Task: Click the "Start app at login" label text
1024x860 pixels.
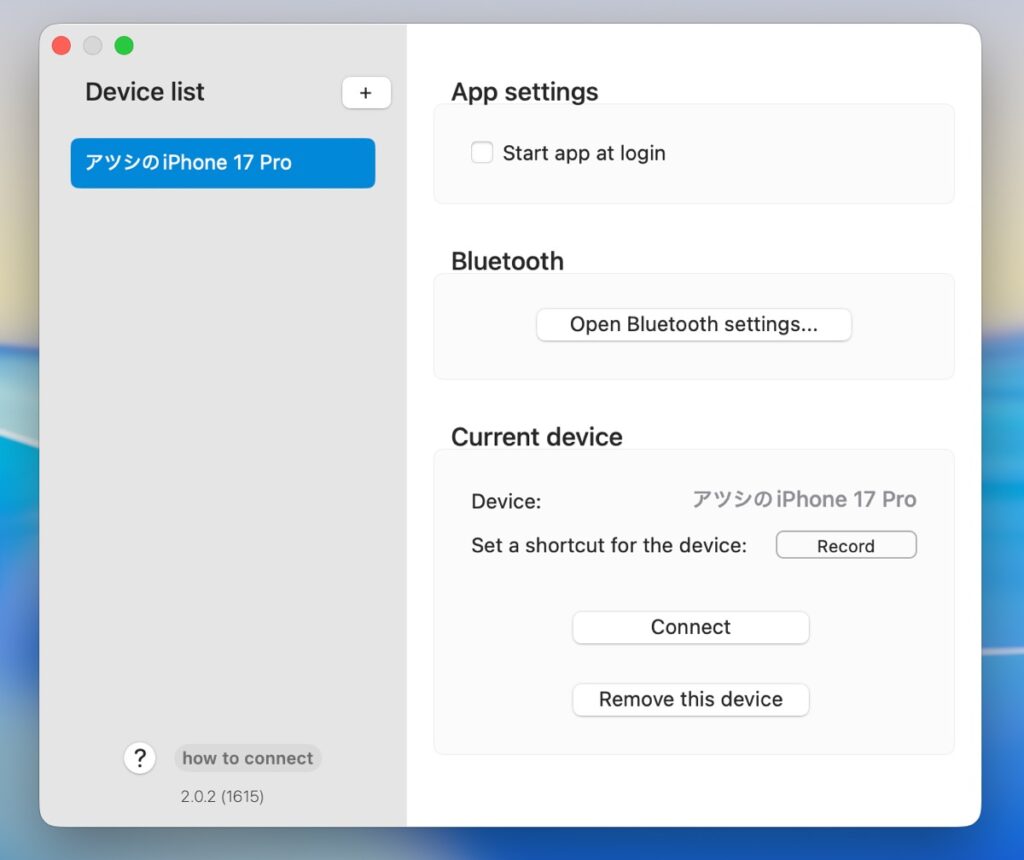Action: 583,153
